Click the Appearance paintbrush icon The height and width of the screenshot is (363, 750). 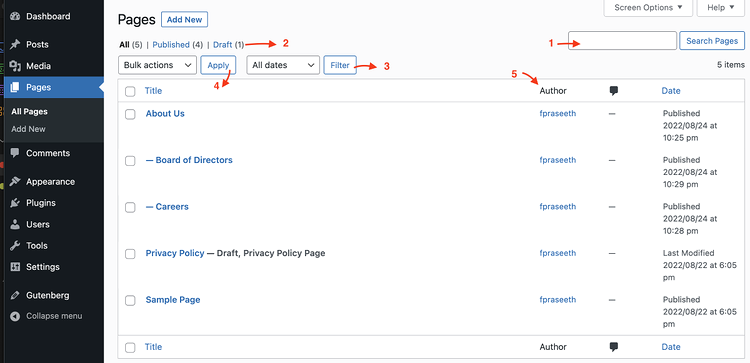point(15,182)
